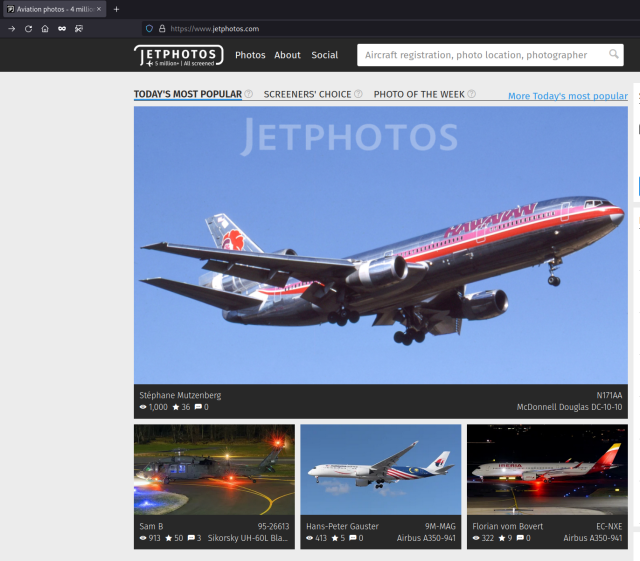Open the Social menu
Viewport: 640px width, 561px height.
(324, 55)
